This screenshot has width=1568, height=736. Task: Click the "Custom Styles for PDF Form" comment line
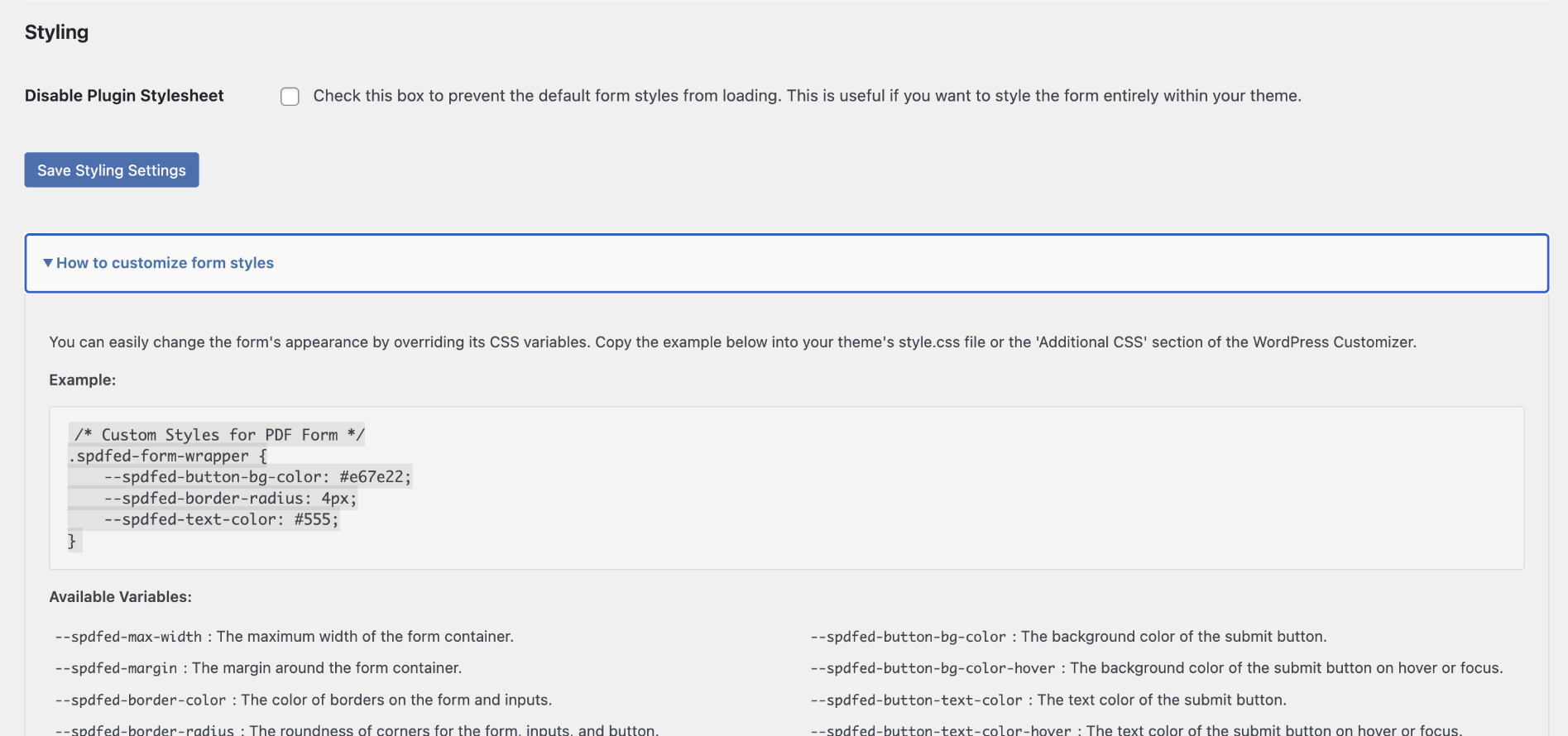point(219,435)
